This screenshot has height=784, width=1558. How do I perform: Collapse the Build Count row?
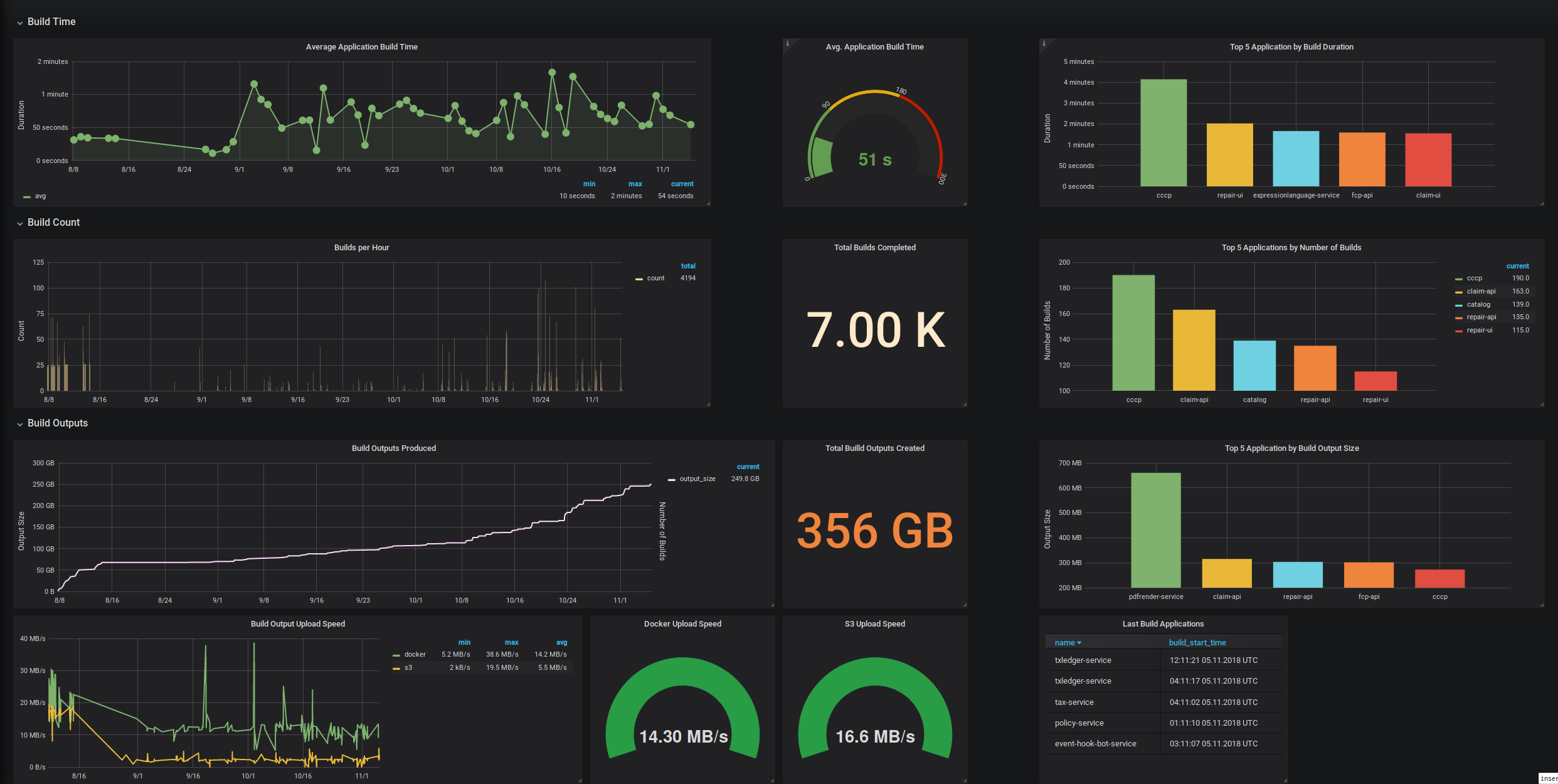(20, 223)
